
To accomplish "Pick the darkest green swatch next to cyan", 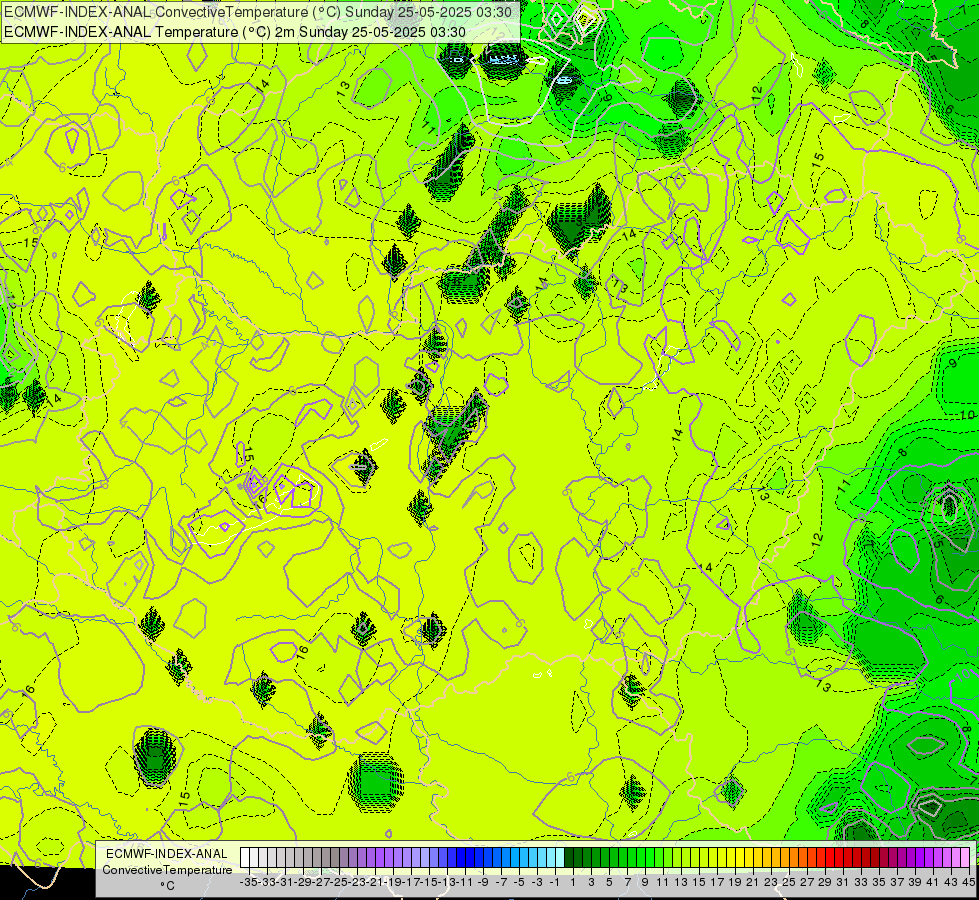I will tap(569, 857).
